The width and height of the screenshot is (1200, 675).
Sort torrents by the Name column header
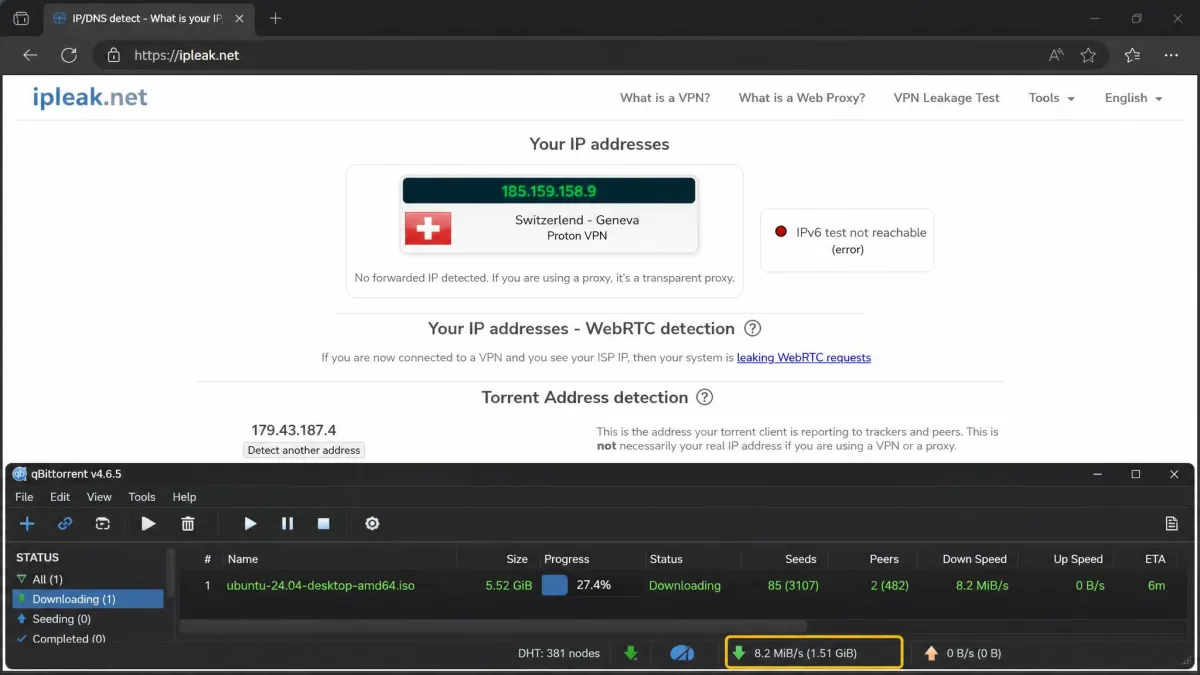243,559
